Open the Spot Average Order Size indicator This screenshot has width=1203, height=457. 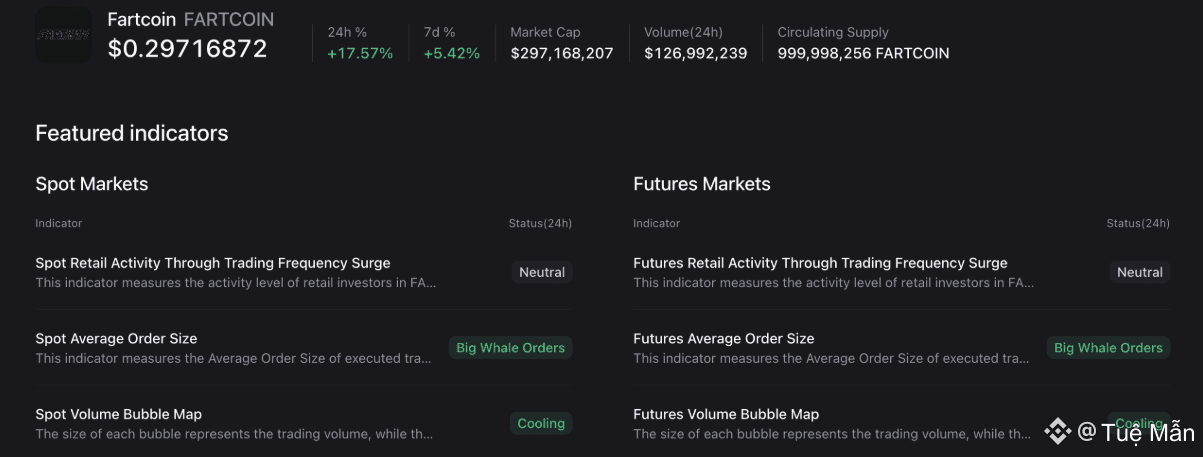click(116, 339)
